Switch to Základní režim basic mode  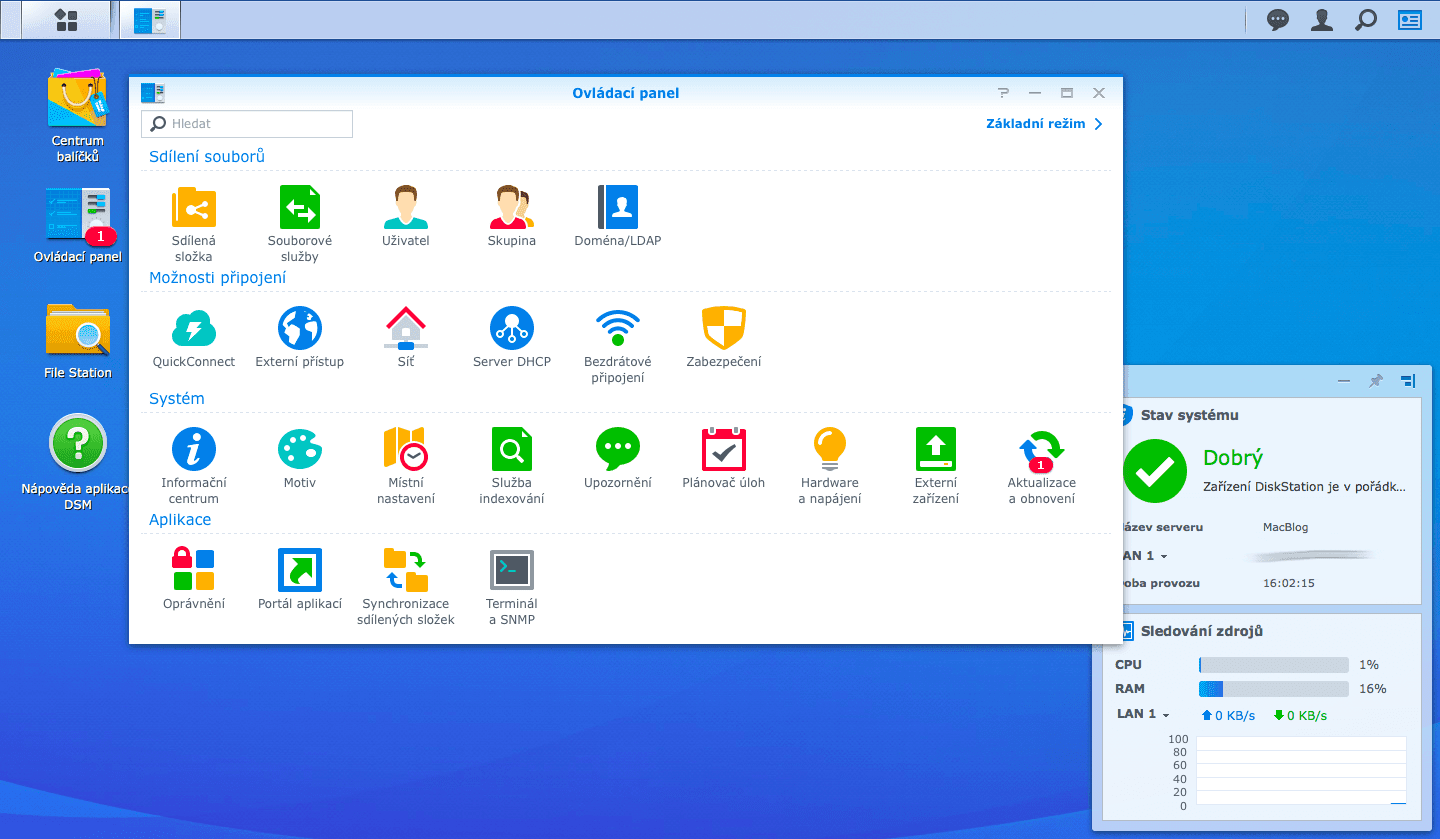(1045, 124)
